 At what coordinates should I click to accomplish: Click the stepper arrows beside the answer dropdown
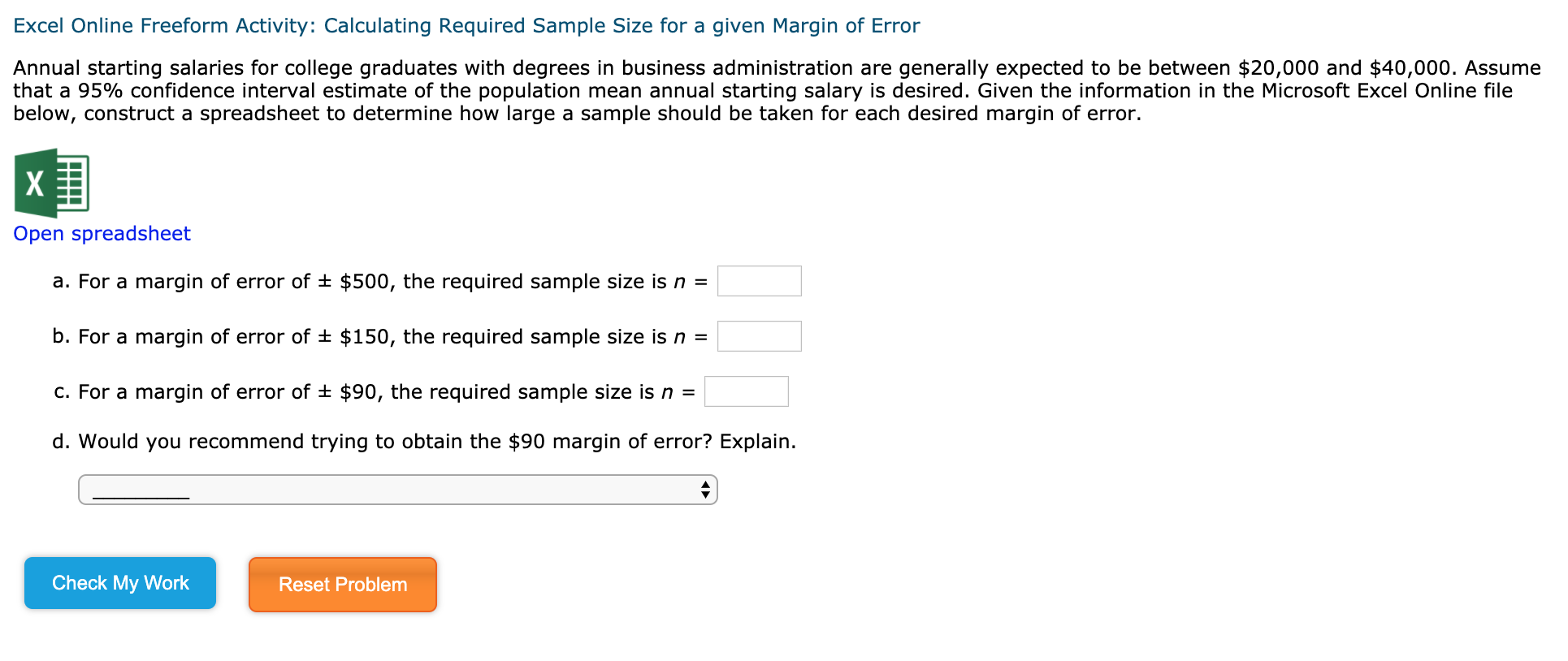(705, 490)
